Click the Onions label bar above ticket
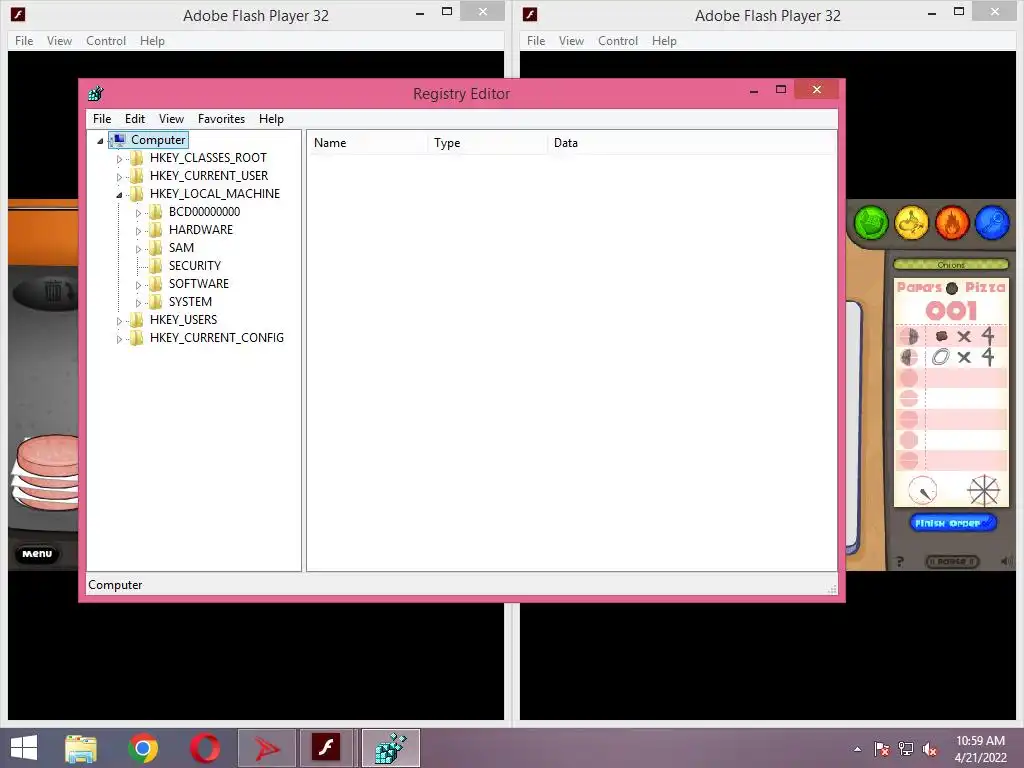 (x=951, y=264)
